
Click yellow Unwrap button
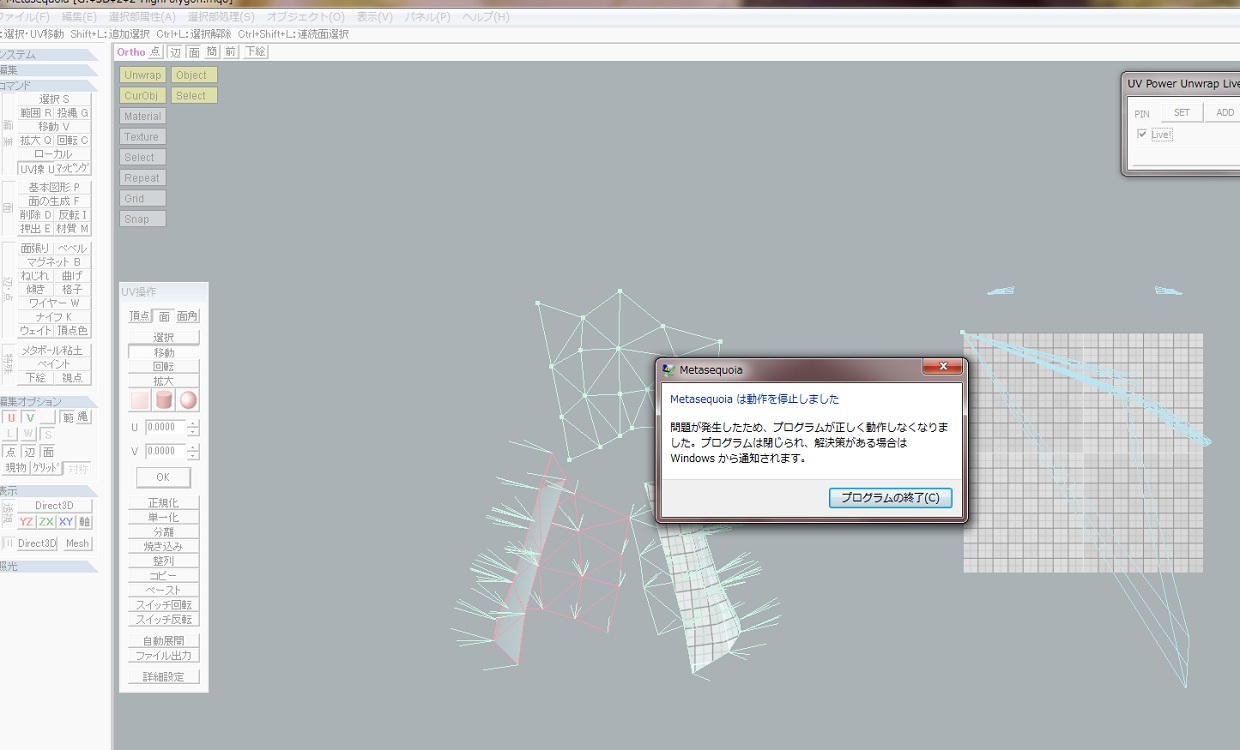pyautogui.click(x=143, y=75)
